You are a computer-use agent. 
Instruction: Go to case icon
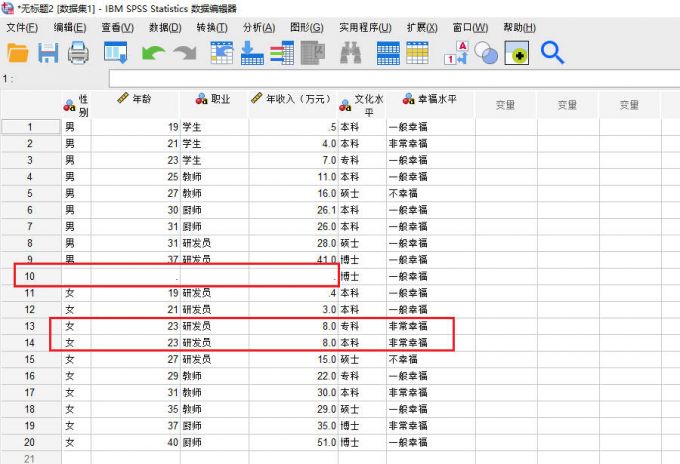222,53
